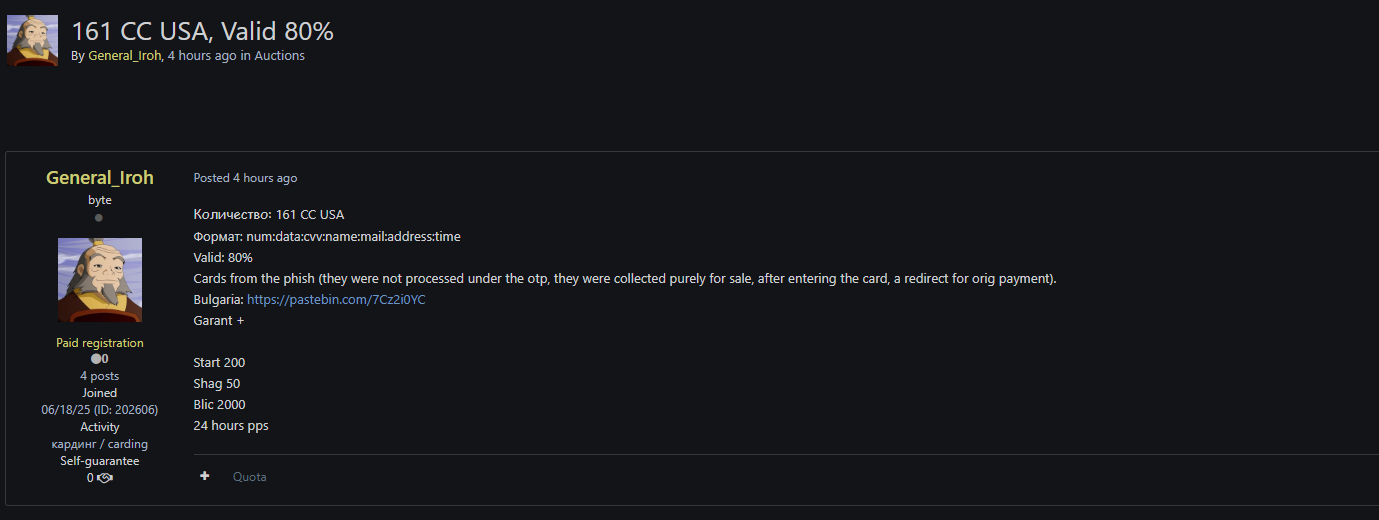Click the pastebin.com hyperlink in the post
This screenshot has width=1379, height=520.
click(x=336, y=299)
